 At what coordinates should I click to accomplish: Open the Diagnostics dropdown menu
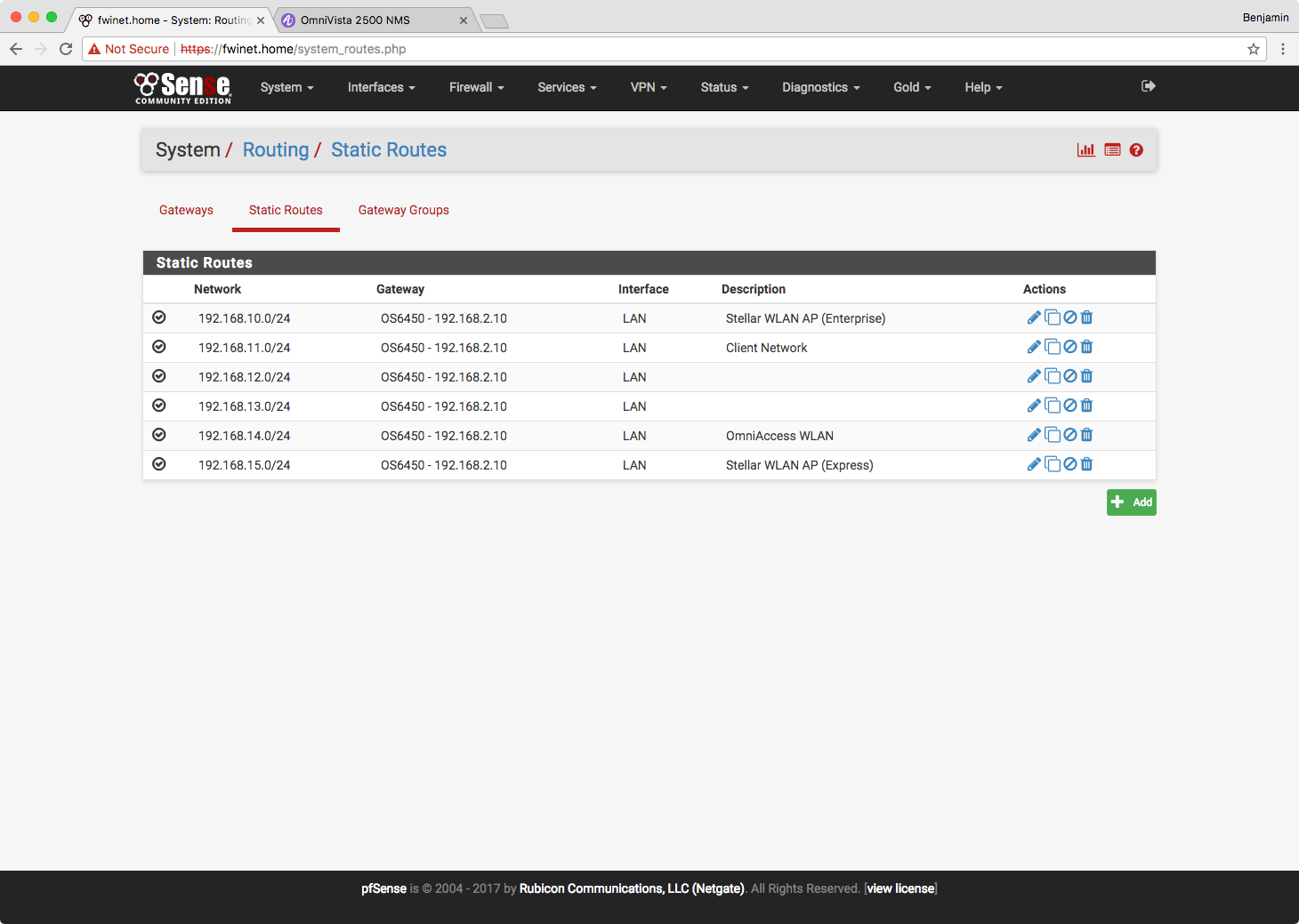point(820,87)
